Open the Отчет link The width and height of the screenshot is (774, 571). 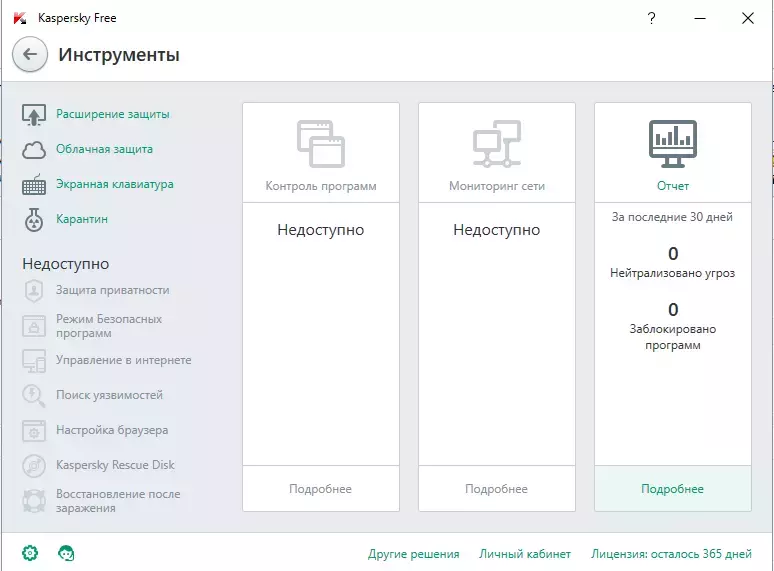[673, 186]
